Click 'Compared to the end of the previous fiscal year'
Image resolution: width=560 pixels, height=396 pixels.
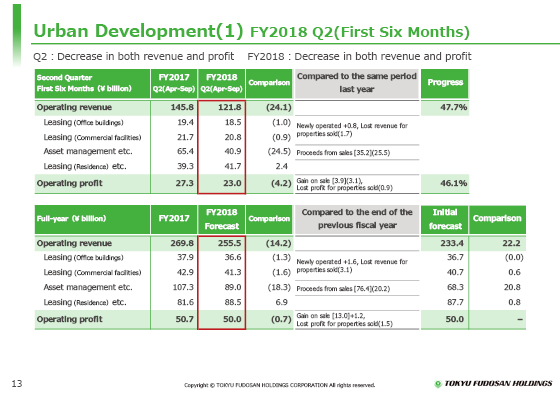357,219
